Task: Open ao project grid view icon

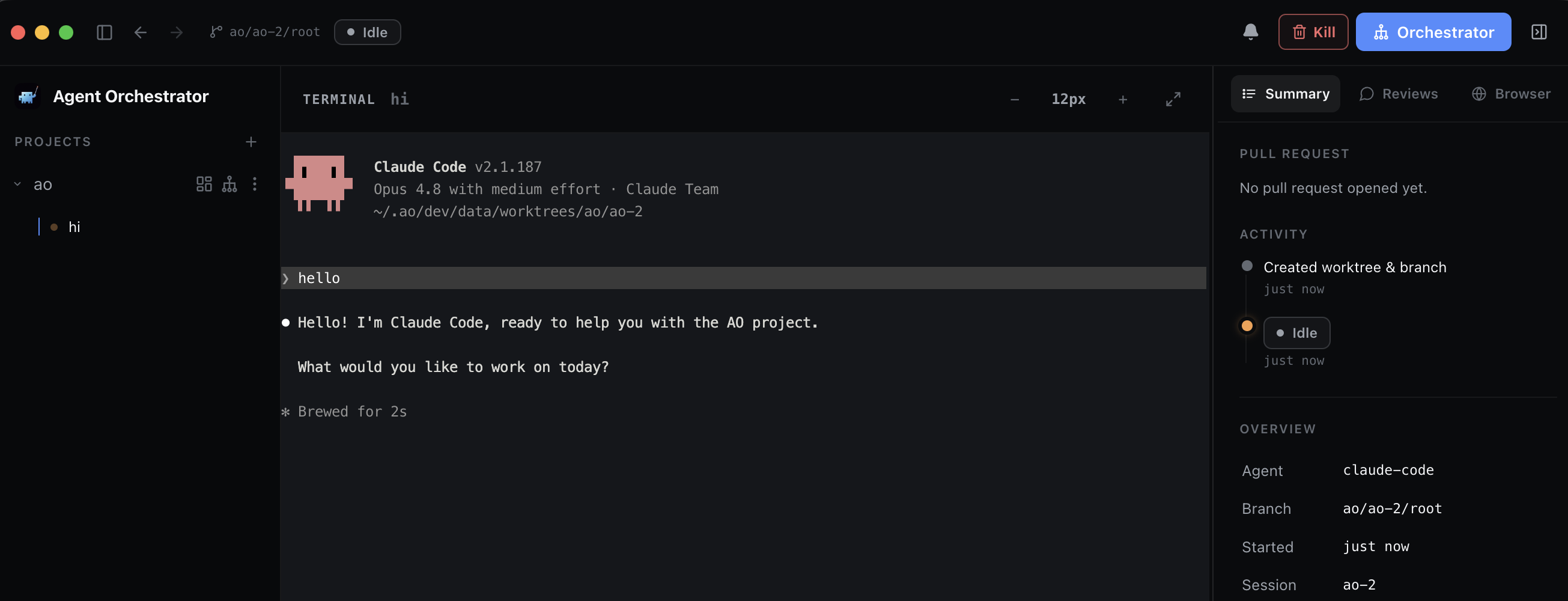Action: tap(204, 184)
